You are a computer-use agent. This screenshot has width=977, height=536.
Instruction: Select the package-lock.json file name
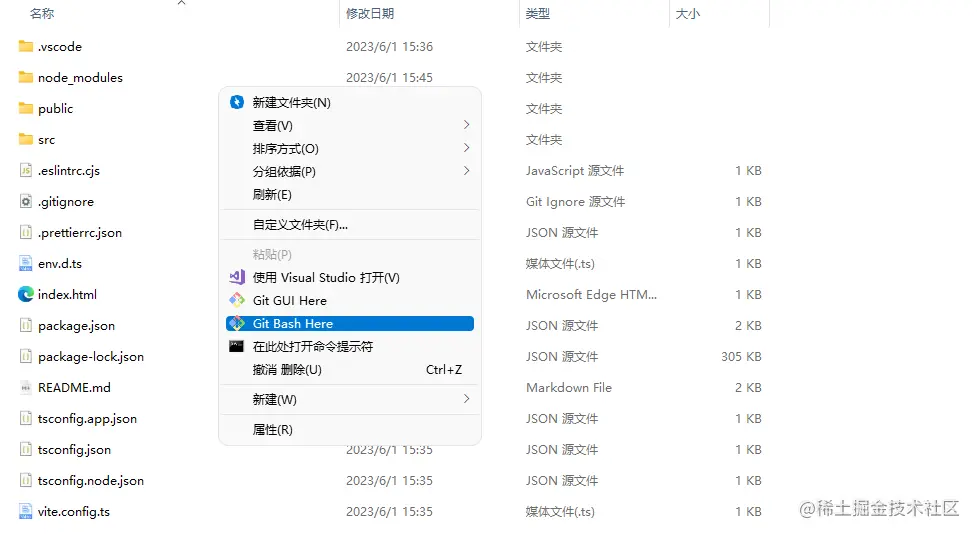91,357
